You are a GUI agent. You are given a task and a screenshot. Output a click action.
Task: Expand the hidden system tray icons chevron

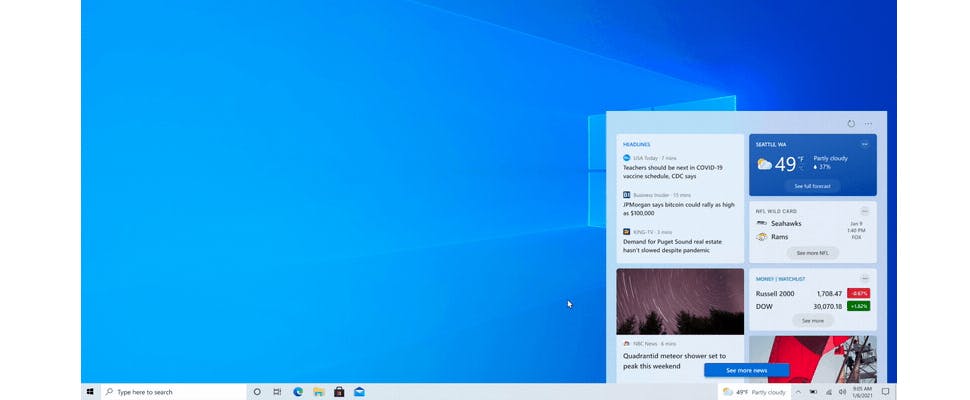pos(798,392)
